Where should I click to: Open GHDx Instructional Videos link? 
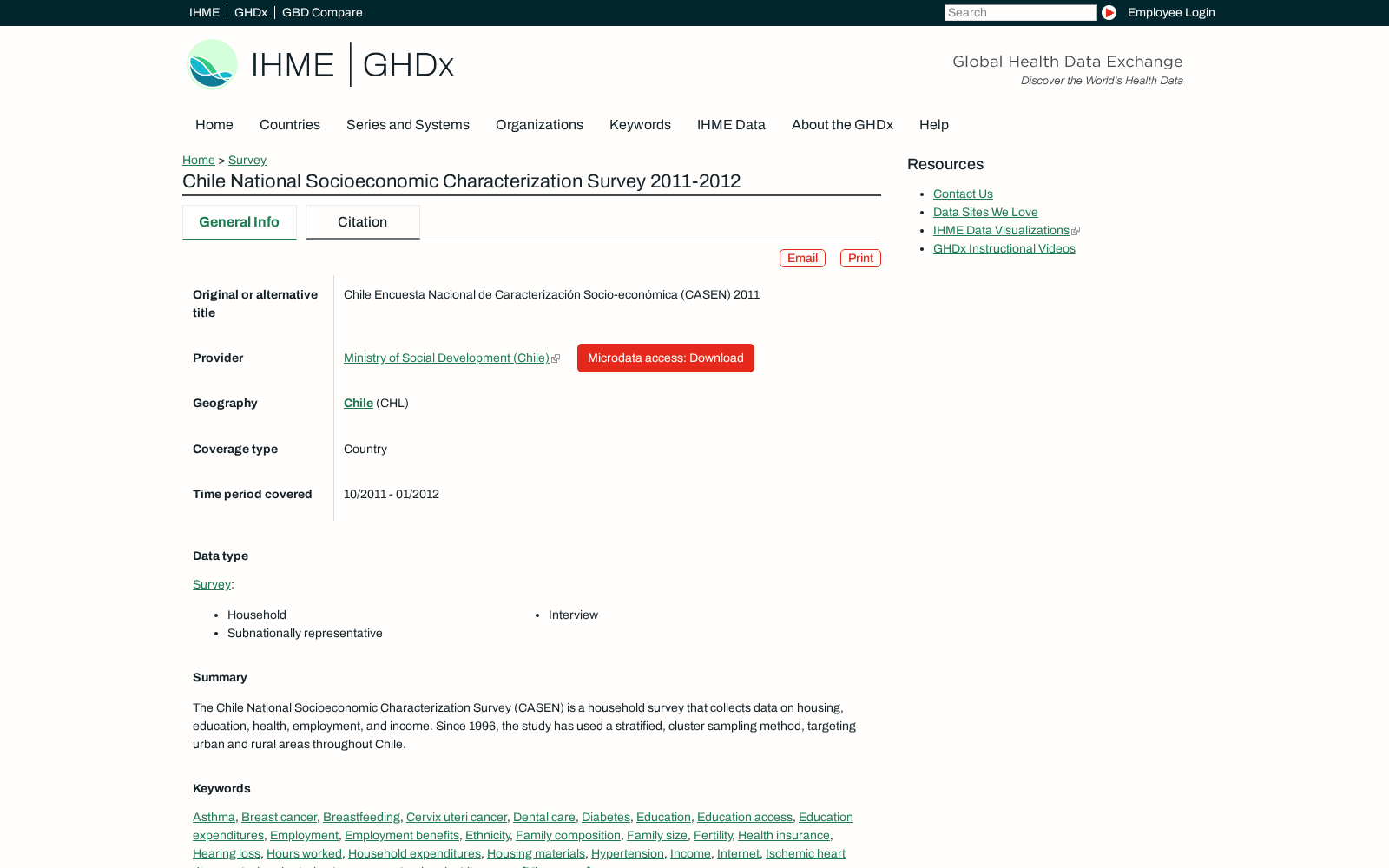click(x=1004, y=248)
